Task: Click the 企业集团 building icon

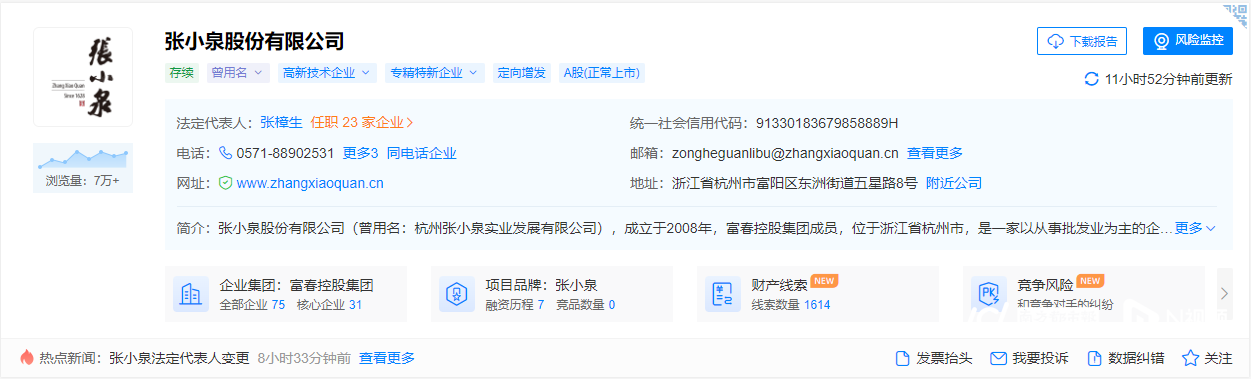Action: (x=191, y=294)
